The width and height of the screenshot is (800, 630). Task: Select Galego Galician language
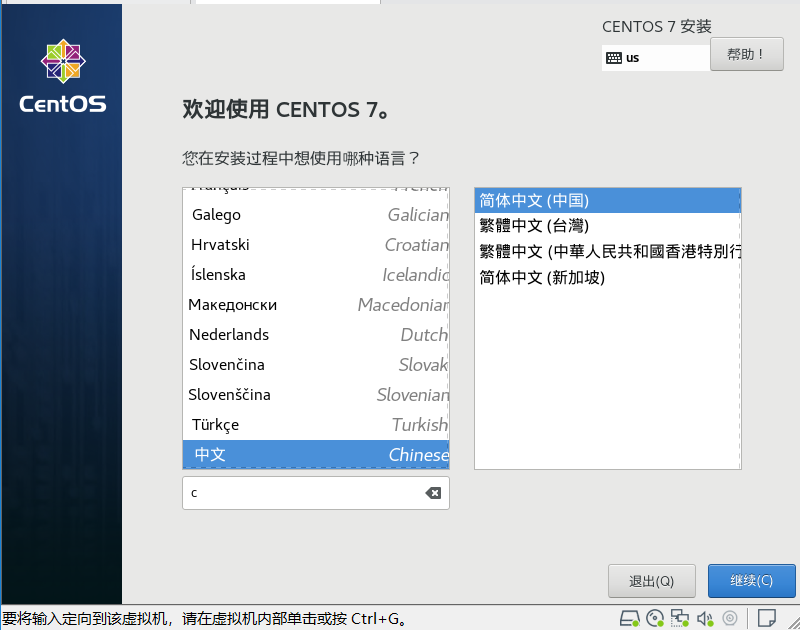pyautogui.click(x=316, y=215)
